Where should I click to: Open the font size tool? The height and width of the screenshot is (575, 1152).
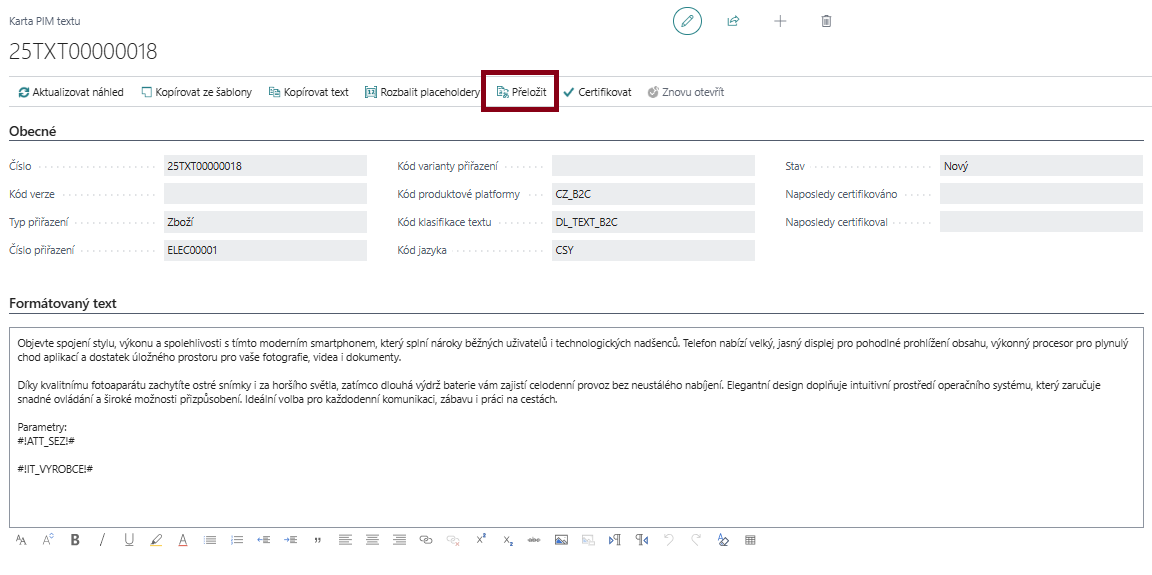click(21, 540)
